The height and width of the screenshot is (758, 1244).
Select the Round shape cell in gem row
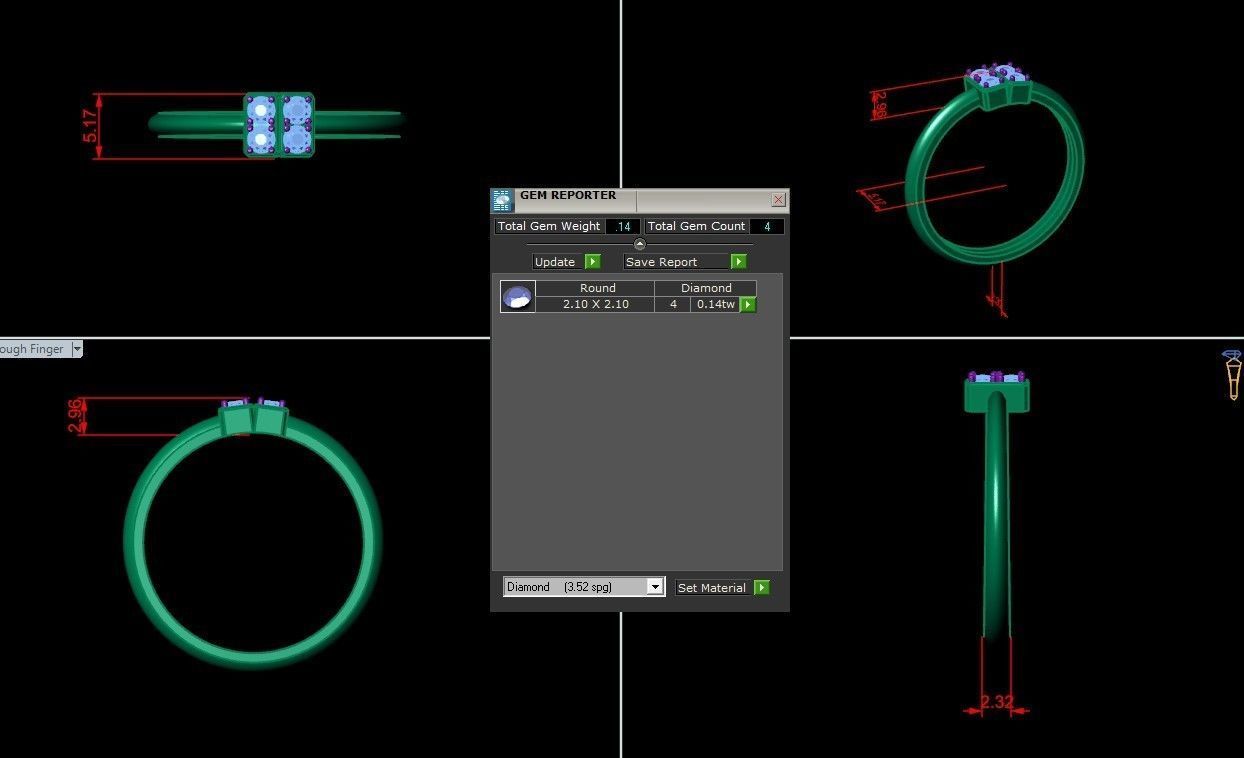pyautogui.click(x=597, y=288)
